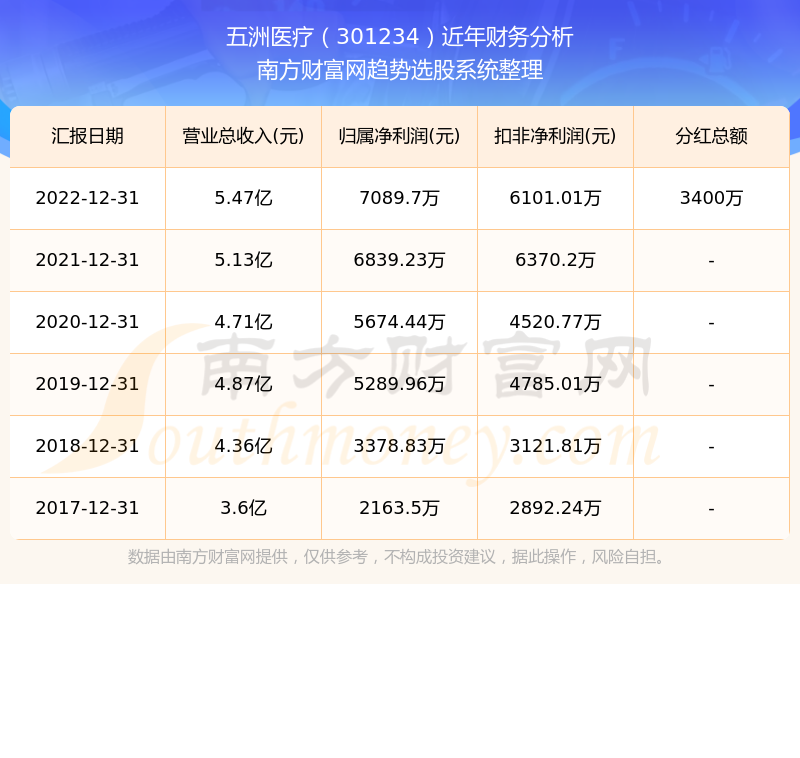Click the revenue value 4.71亿
Screen dimensions: 800x758
pos(243,322)
